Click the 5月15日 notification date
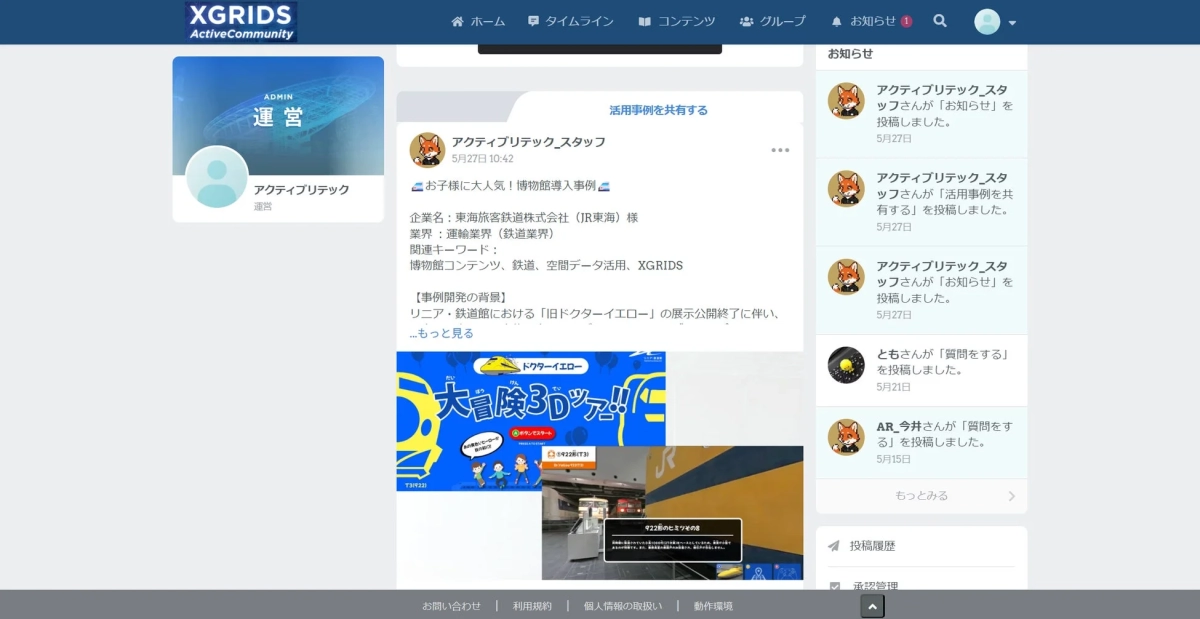 pos(894,459)
